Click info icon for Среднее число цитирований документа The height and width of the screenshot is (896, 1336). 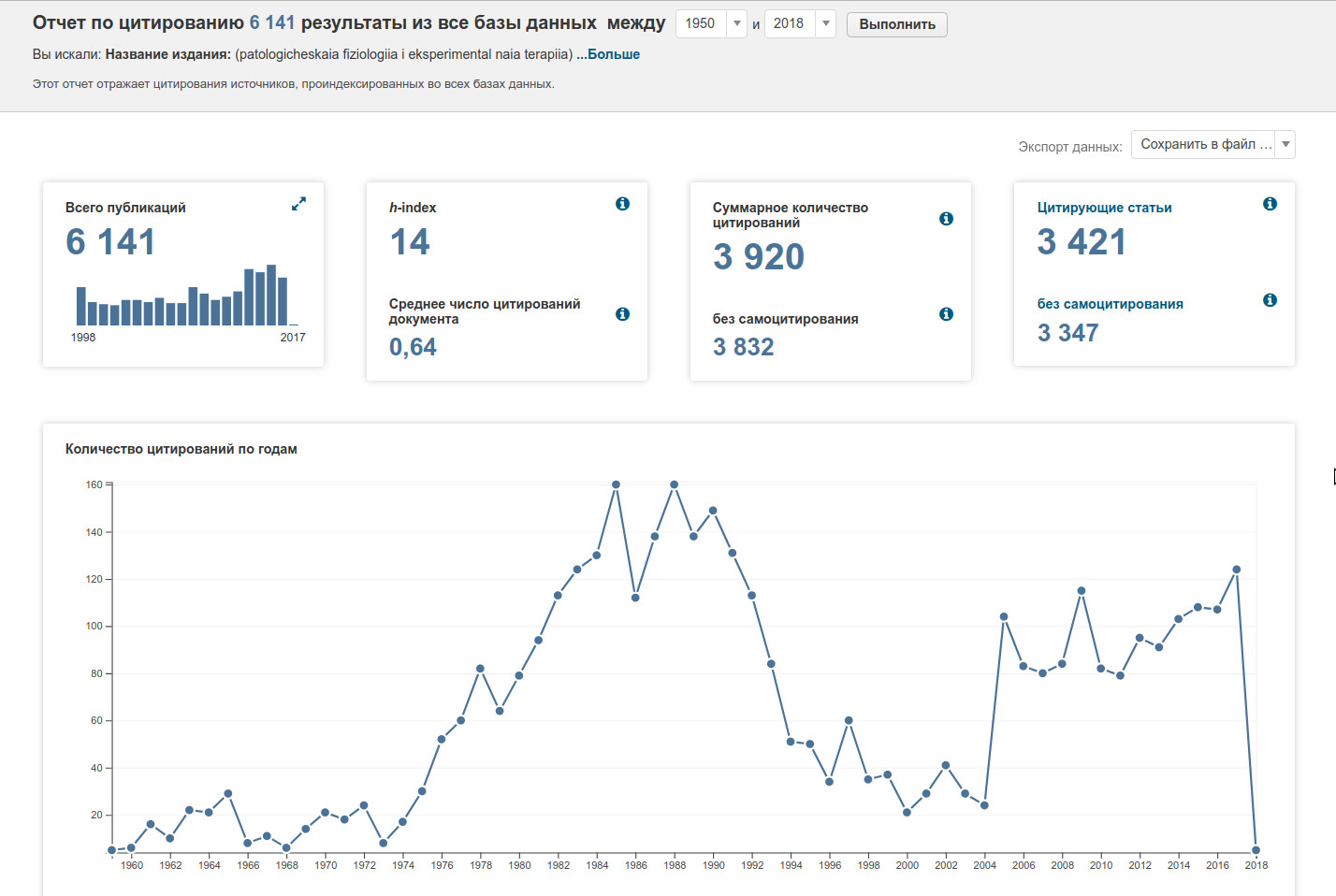622,314
